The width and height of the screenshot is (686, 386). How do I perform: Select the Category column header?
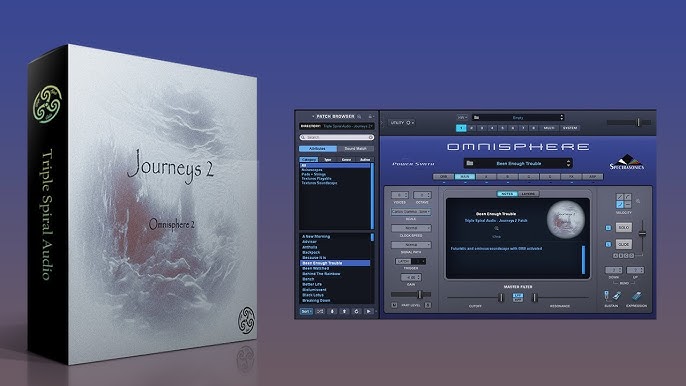pyautogui.click(x=309, y=160)
